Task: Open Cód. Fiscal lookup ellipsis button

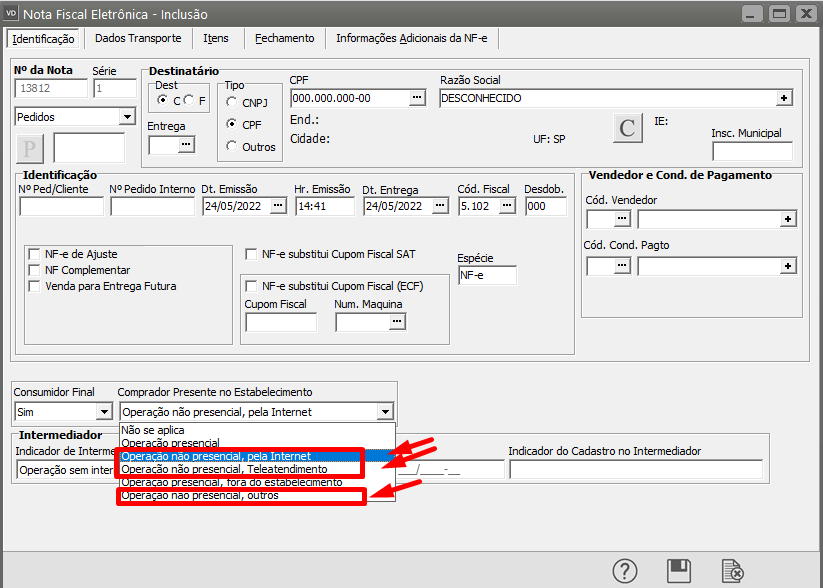Action: pos(507,206)
